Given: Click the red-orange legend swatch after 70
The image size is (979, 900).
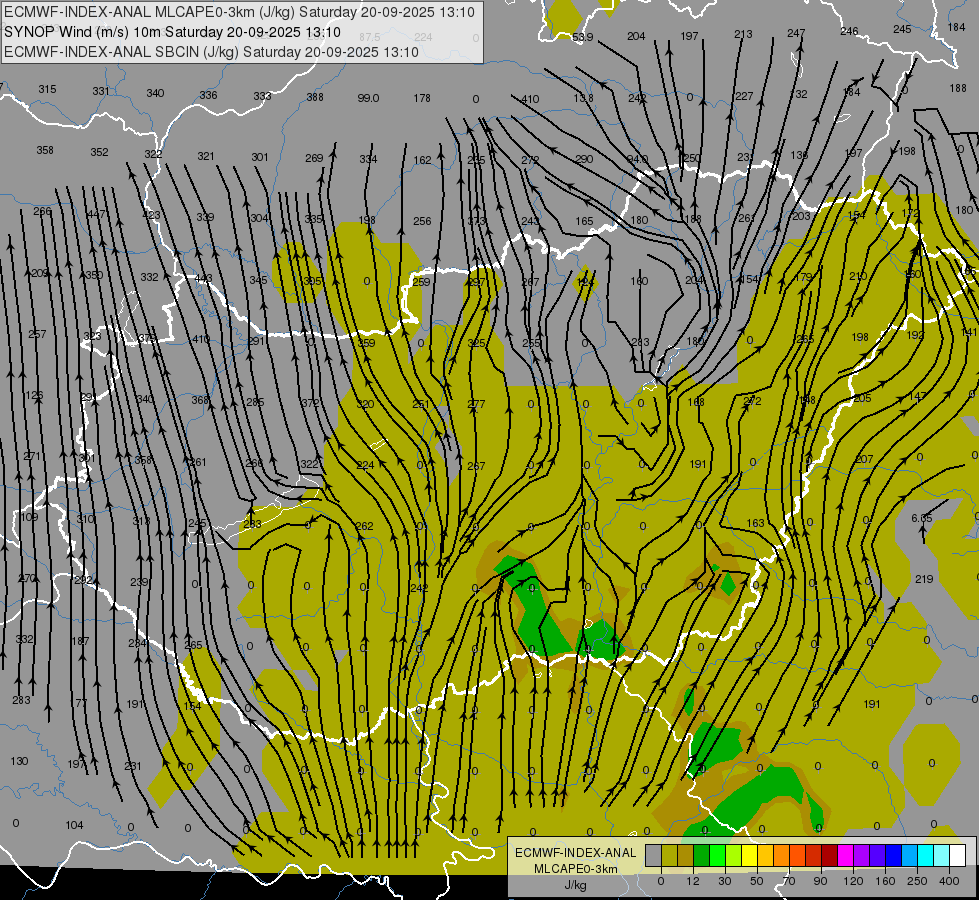Looking at the screenshot, I should [798, 855].
